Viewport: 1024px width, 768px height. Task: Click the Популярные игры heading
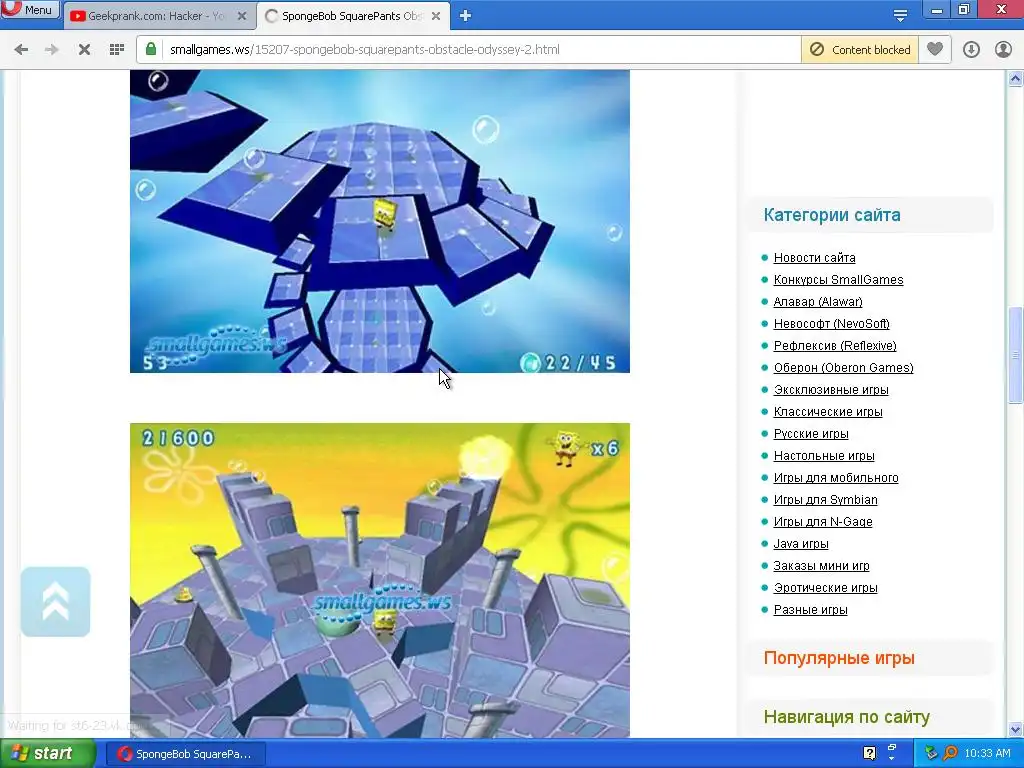click(839, 658)
